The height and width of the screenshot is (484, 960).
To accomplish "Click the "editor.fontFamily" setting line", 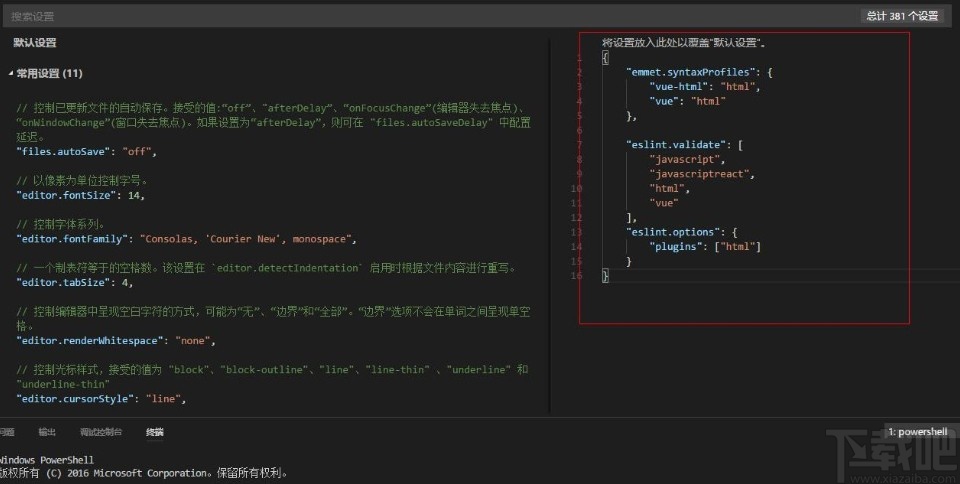I will coord(186,240).
